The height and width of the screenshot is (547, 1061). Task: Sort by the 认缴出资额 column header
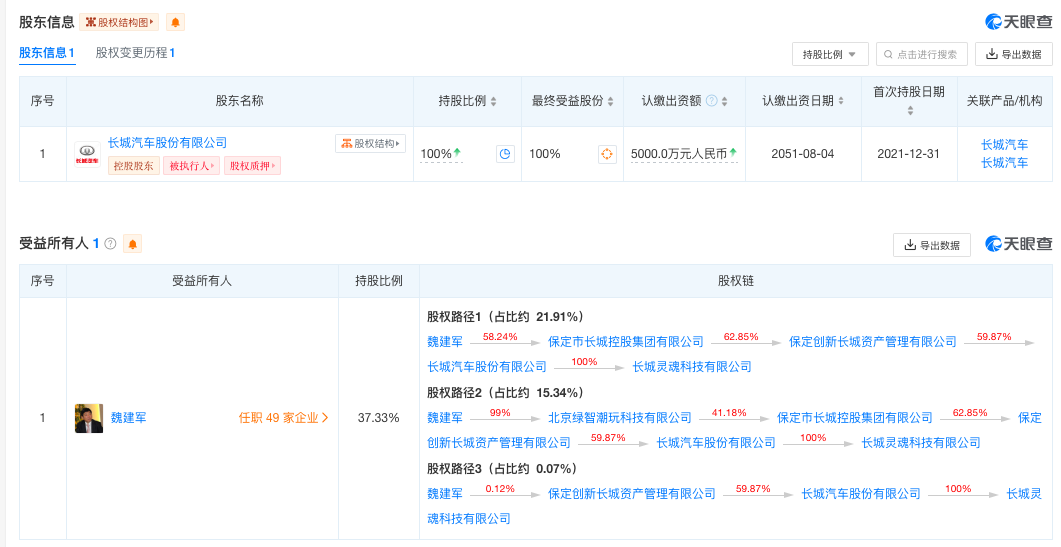(x=725, y=102)
